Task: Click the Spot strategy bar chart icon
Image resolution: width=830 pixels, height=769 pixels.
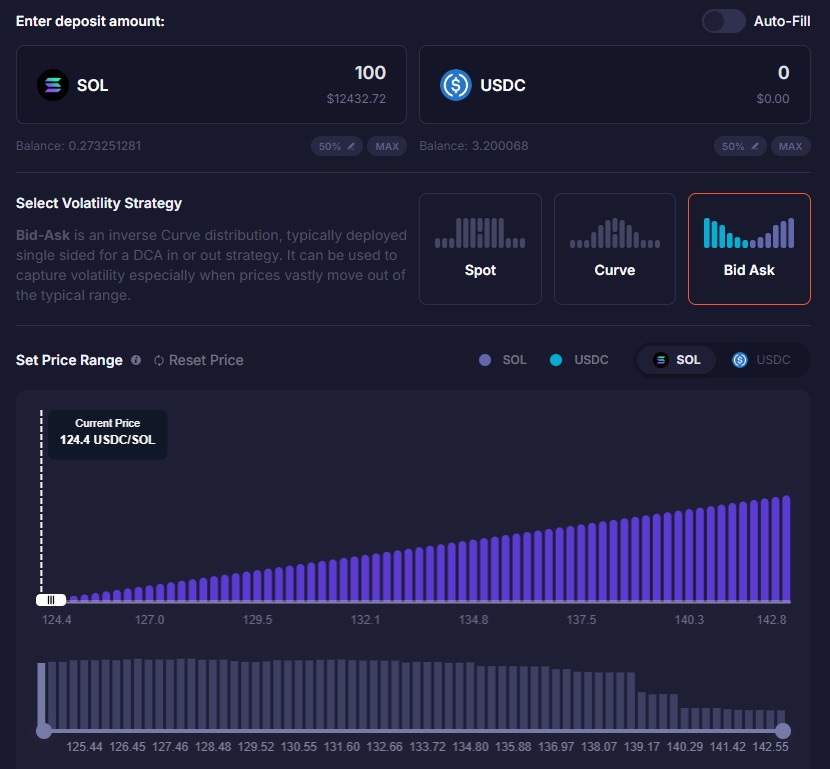Action: coord(480,233)
